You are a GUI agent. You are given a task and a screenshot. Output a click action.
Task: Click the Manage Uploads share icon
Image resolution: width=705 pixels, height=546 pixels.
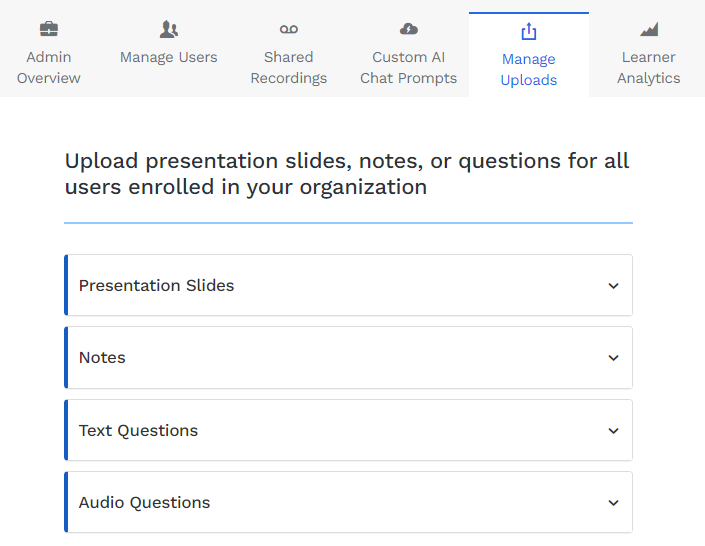coord(529,31)
